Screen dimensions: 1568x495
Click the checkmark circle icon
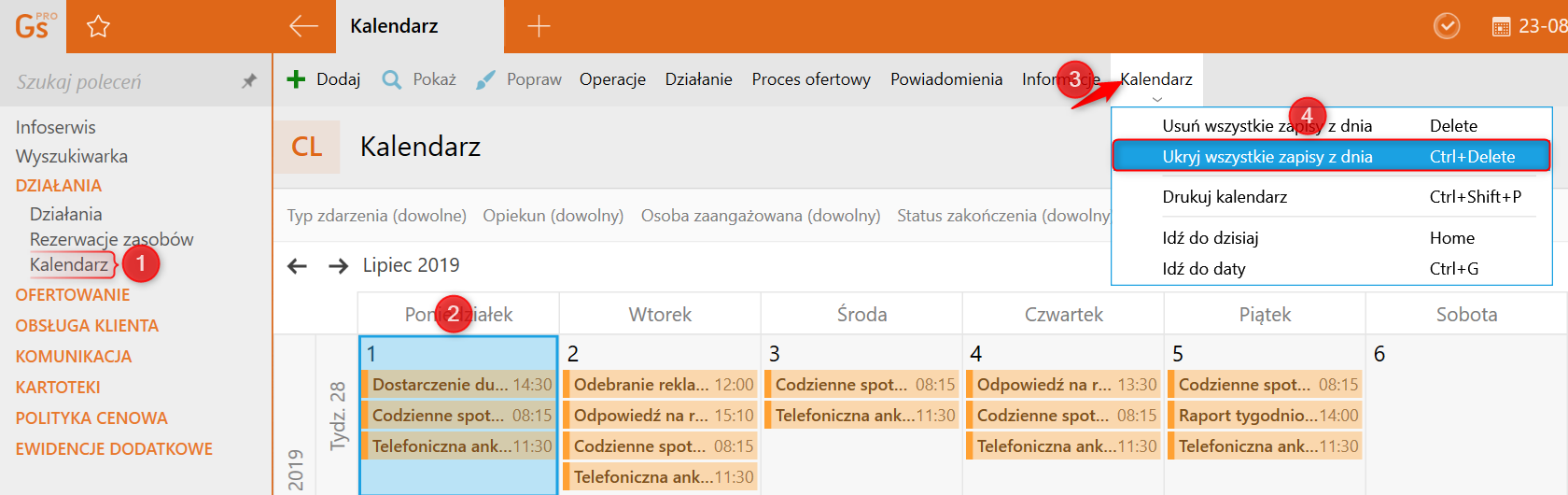(x=1447, y=26)
